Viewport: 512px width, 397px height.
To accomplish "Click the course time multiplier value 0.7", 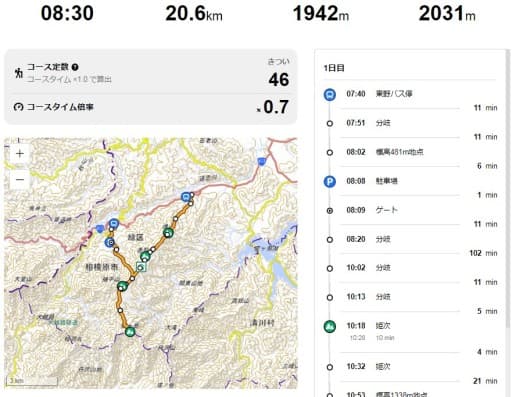I will 275,107.
